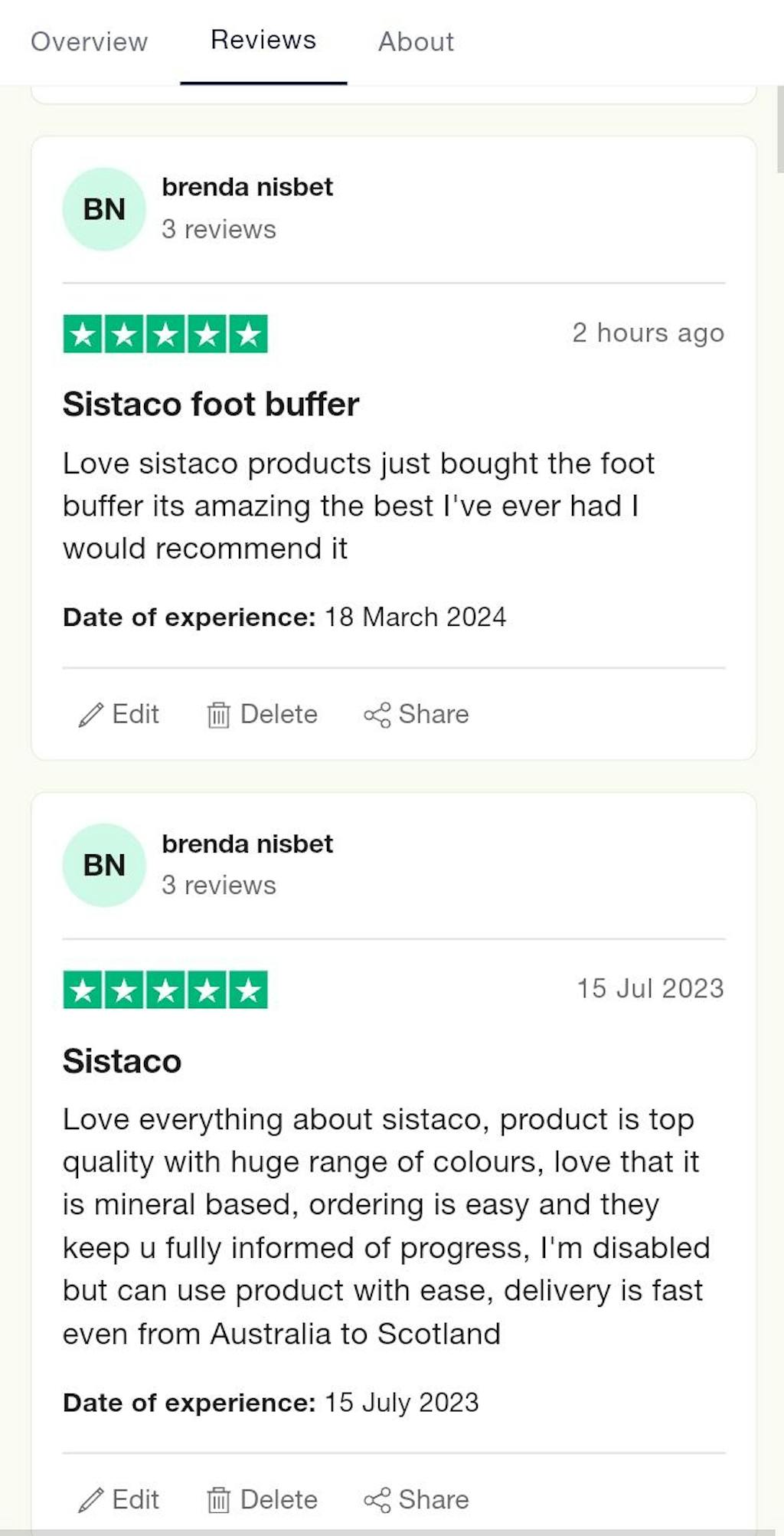Click the share icon on the 15 Jul 2023 review
This screenshot has width=784, height=1536.
pos(377,1500)
